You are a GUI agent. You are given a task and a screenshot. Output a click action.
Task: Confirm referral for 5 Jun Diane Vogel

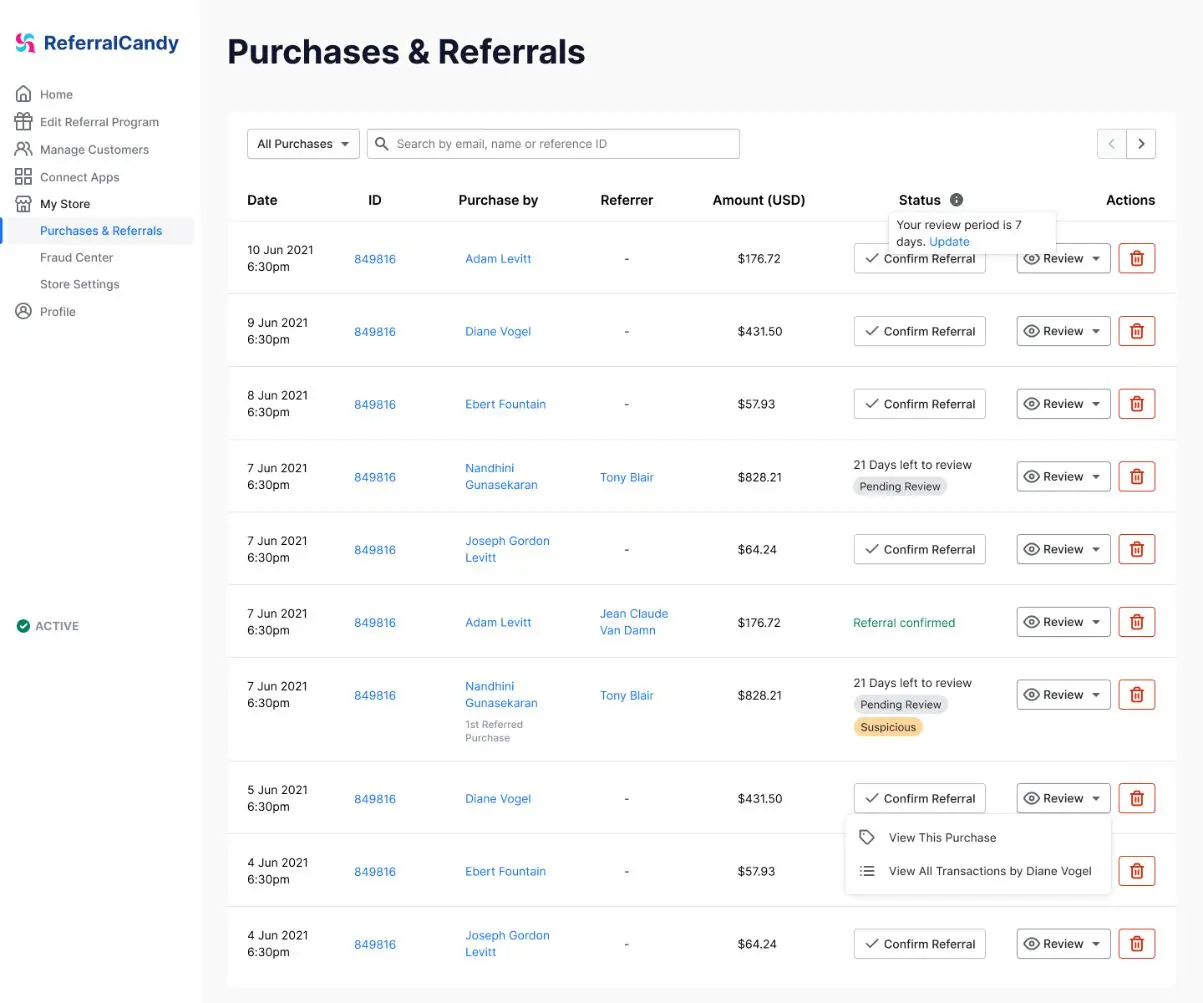point(920,798)
